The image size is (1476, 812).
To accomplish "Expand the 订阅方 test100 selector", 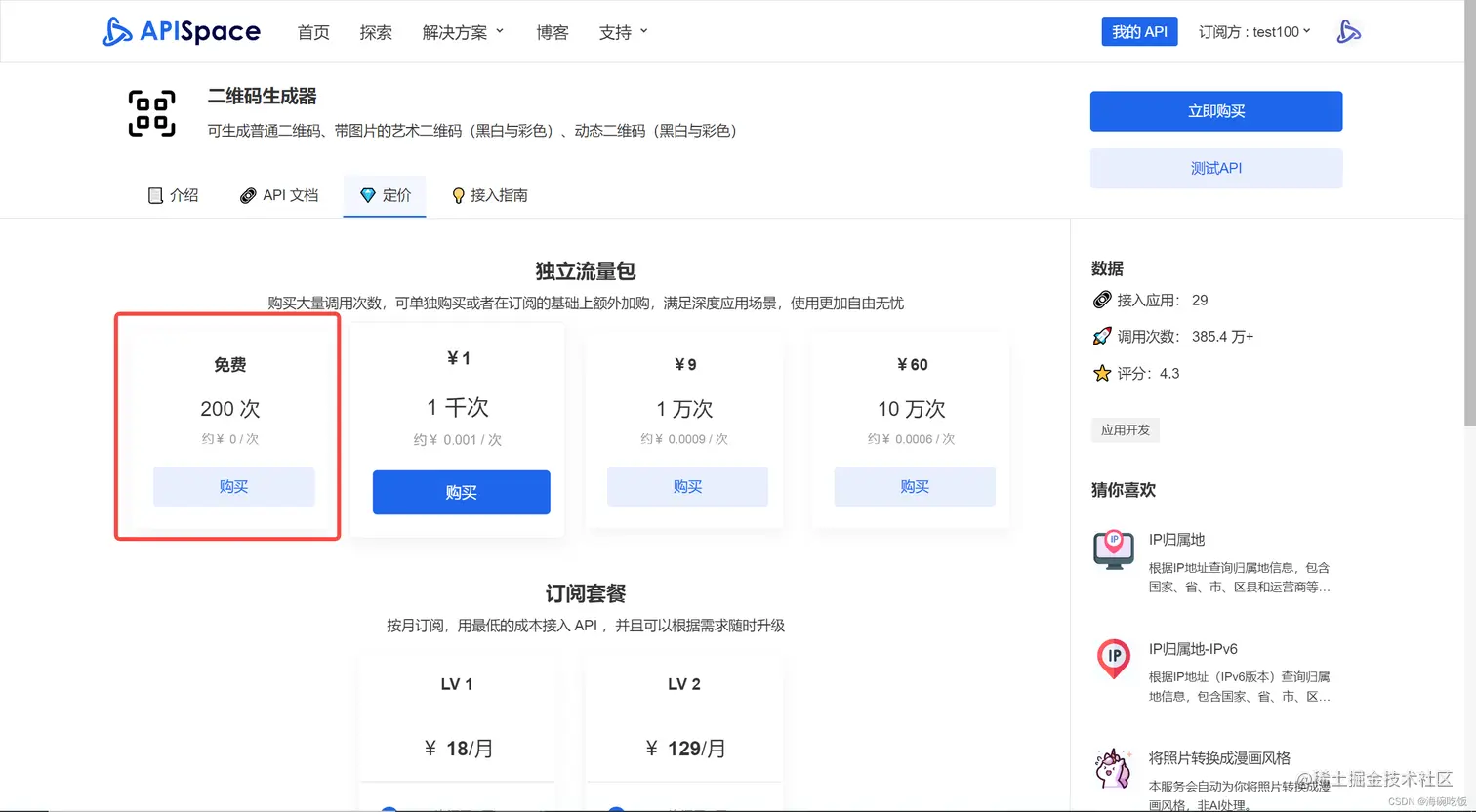I will [1254, 30].
